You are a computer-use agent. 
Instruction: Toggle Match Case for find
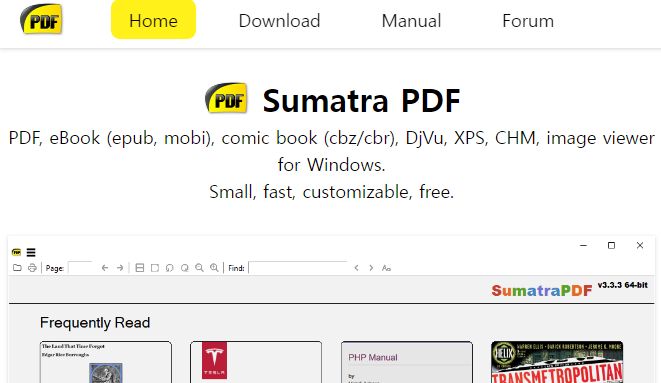coord(386,268)
